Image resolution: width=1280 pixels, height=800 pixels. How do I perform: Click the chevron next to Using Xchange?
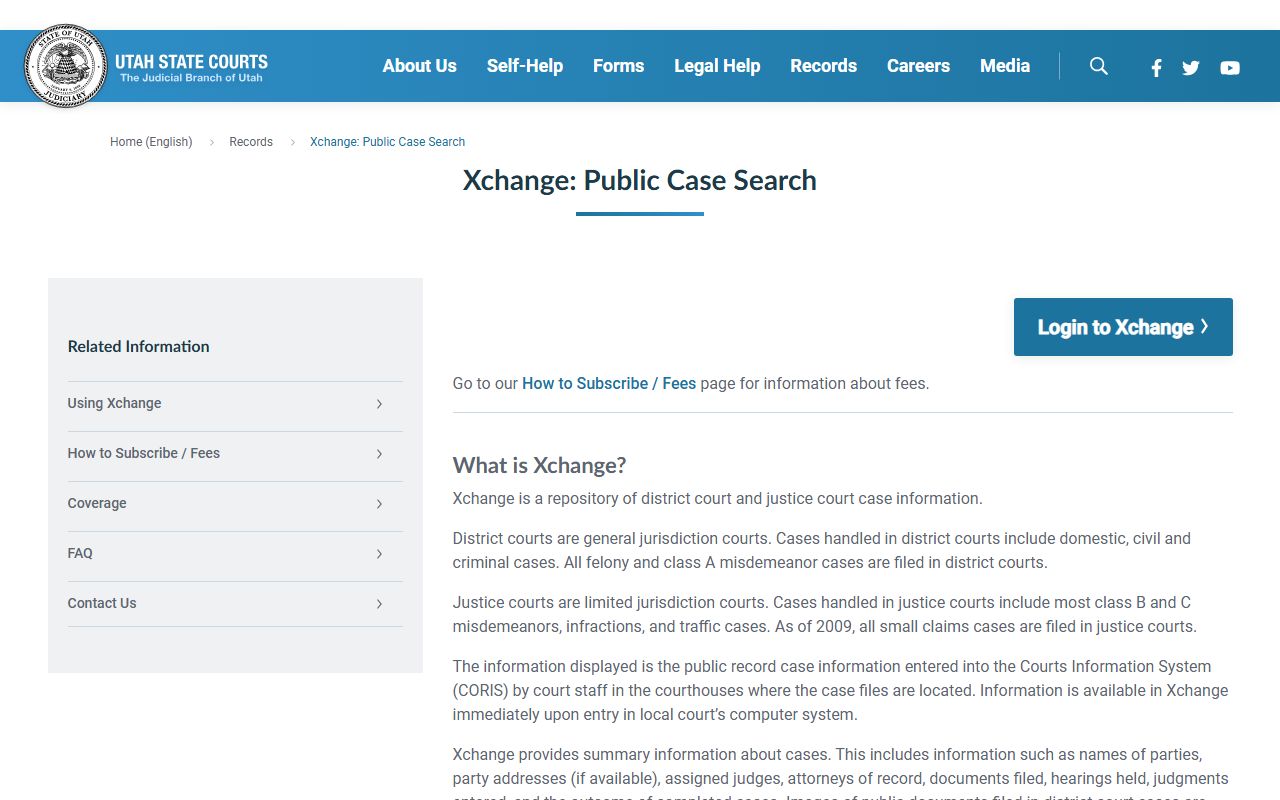[x=379, y=404]
